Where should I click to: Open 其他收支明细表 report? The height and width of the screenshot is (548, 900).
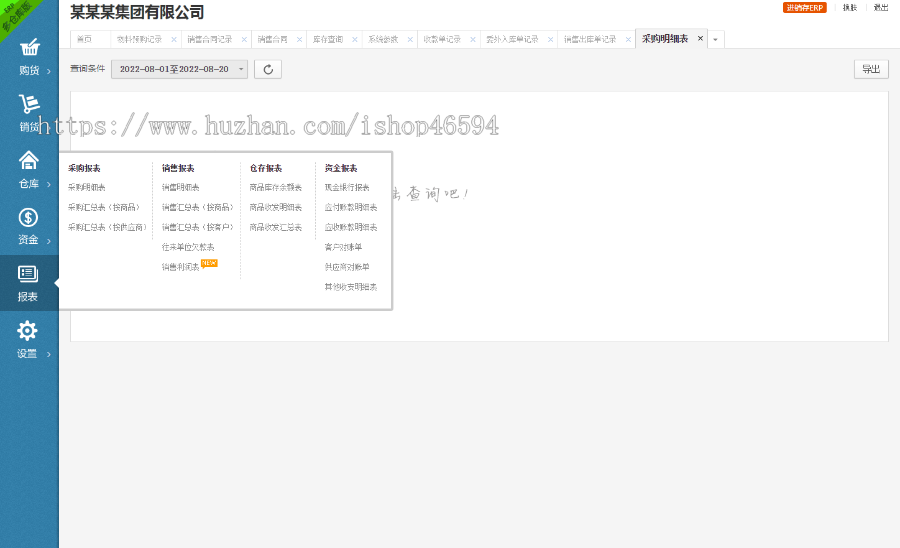[x=351, y=287]
